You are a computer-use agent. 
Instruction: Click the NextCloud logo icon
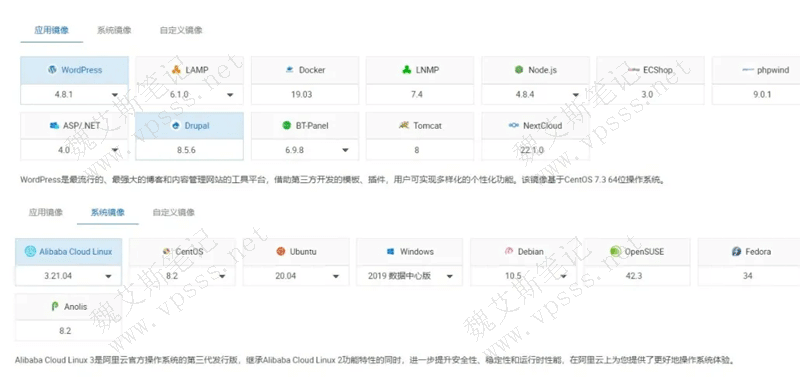pyautogui.click(x=514, y=125)
